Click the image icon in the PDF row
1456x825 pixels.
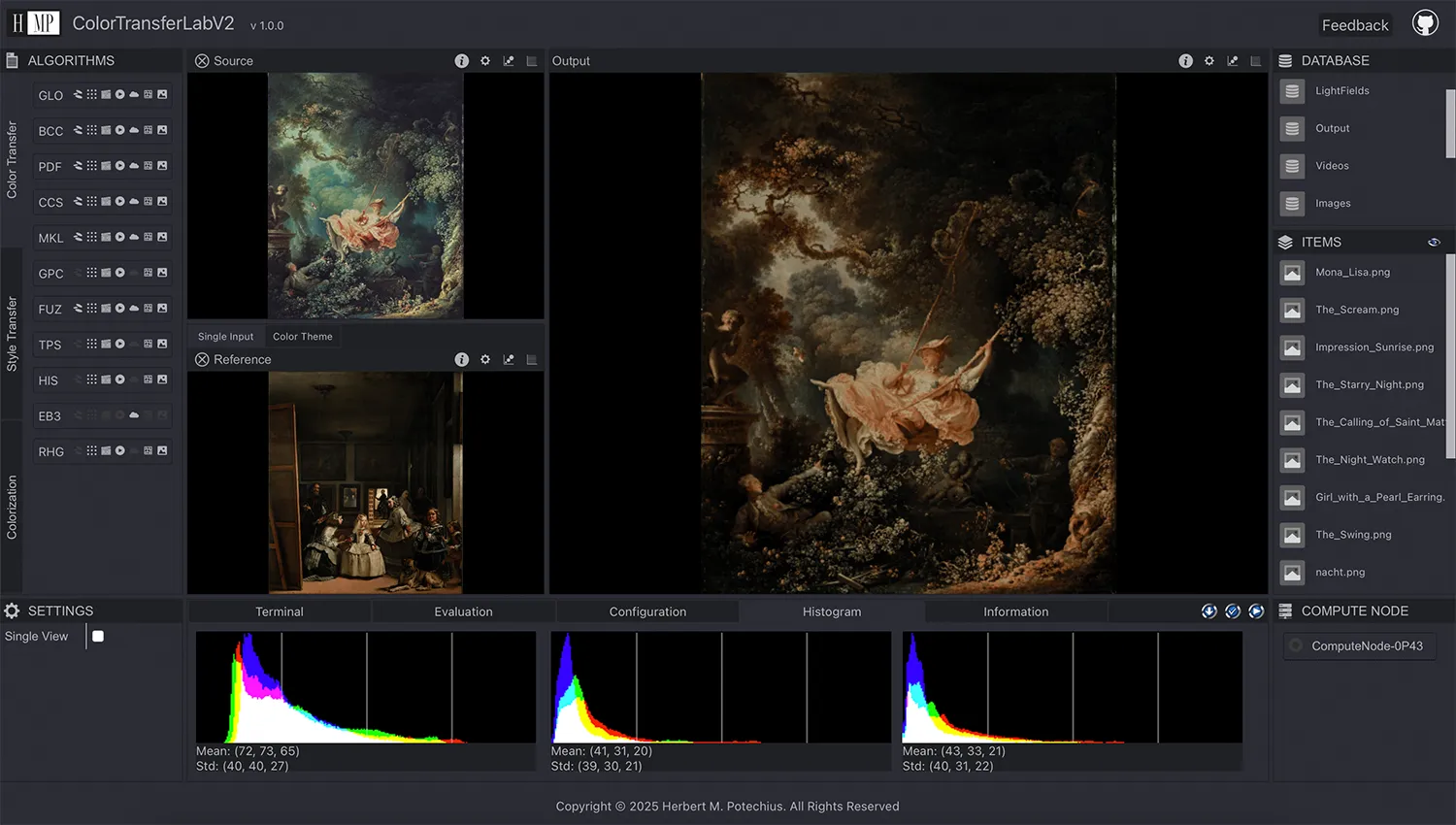coord(162,166)
